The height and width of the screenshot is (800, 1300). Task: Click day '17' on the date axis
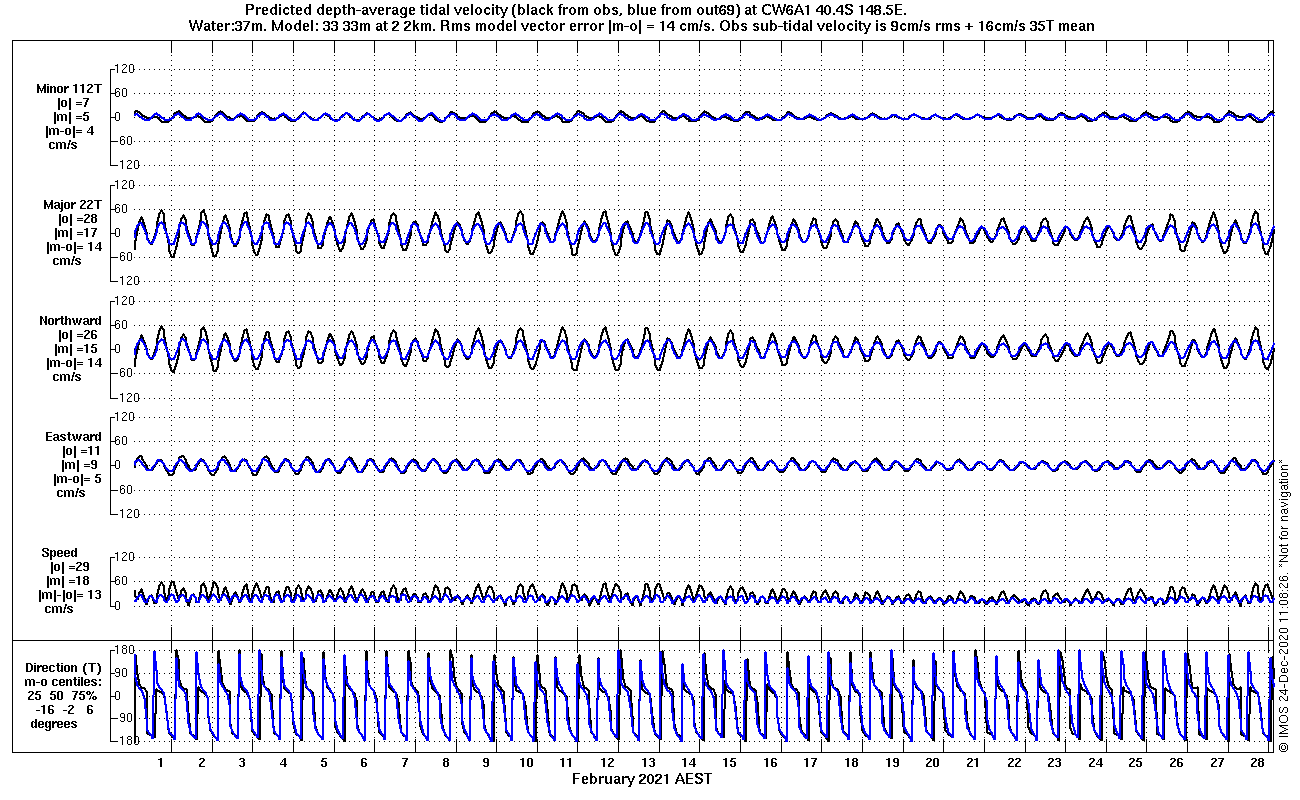[x=810, y=762]
